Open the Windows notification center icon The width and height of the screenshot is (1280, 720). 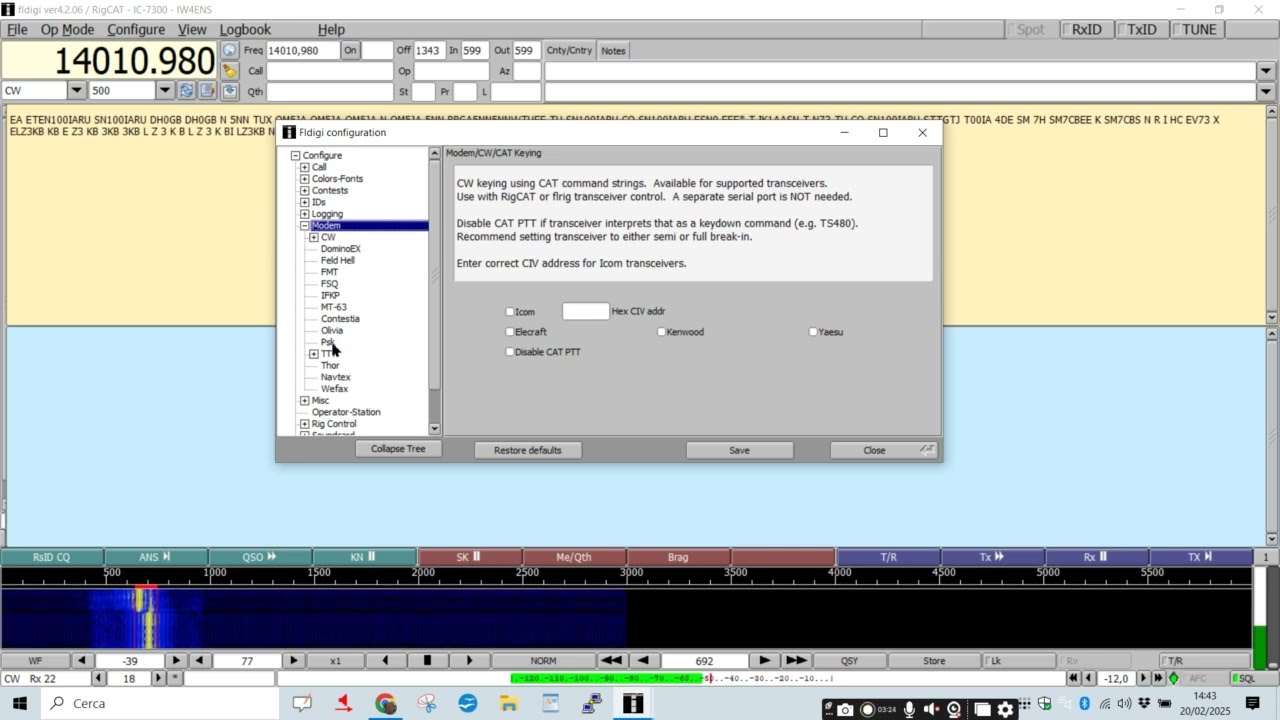coord(1252,704)
